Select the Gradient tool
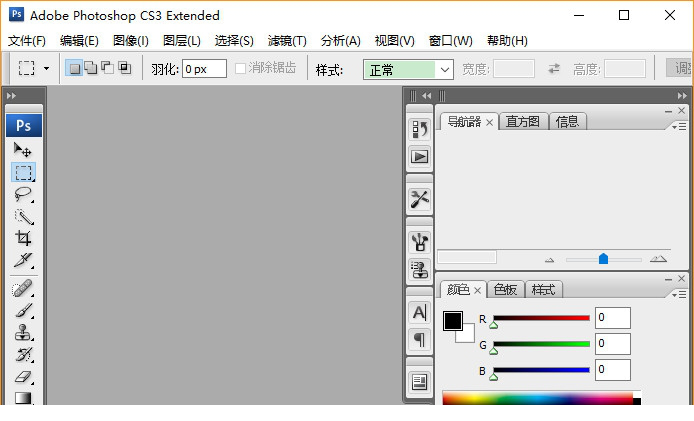Viewport: 694px width, 421px height. click(x=23, y=397)
